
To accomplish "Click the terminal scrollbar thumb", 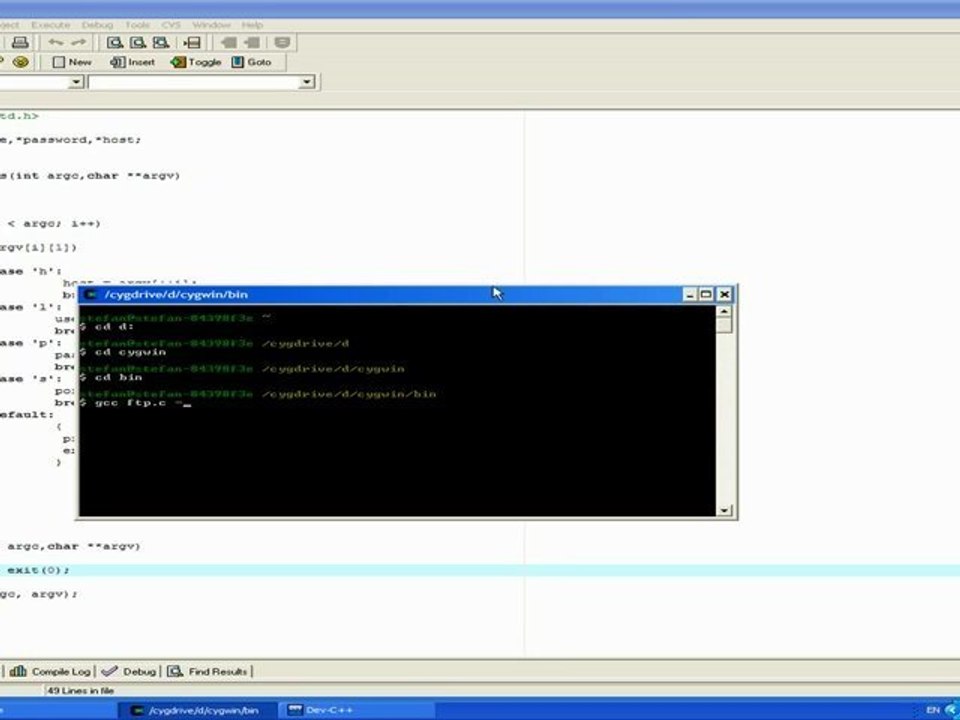I will click(x=724, y=326).
